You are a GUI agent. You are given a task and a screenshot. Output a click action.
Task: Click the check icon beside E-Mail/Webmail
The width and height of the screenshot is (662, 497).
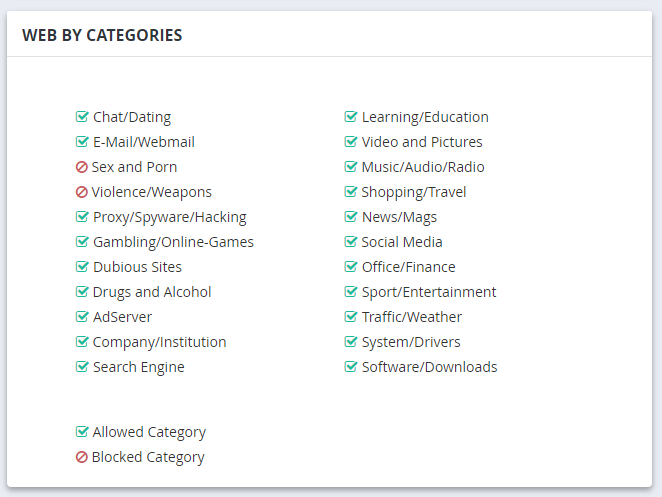(x=82, y=141)
